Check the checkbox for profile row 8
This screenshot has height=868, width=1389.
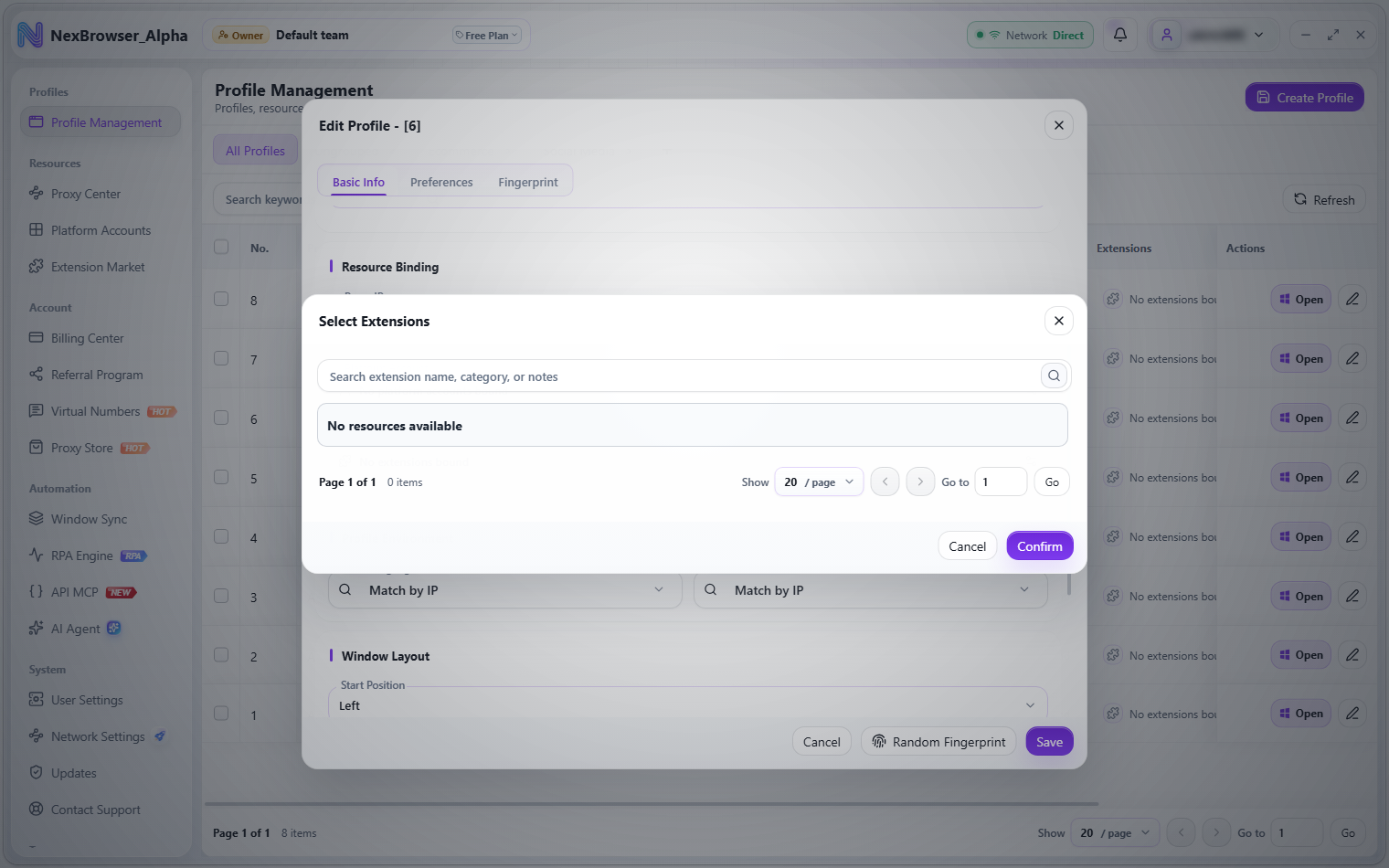(x=221, y=299)
